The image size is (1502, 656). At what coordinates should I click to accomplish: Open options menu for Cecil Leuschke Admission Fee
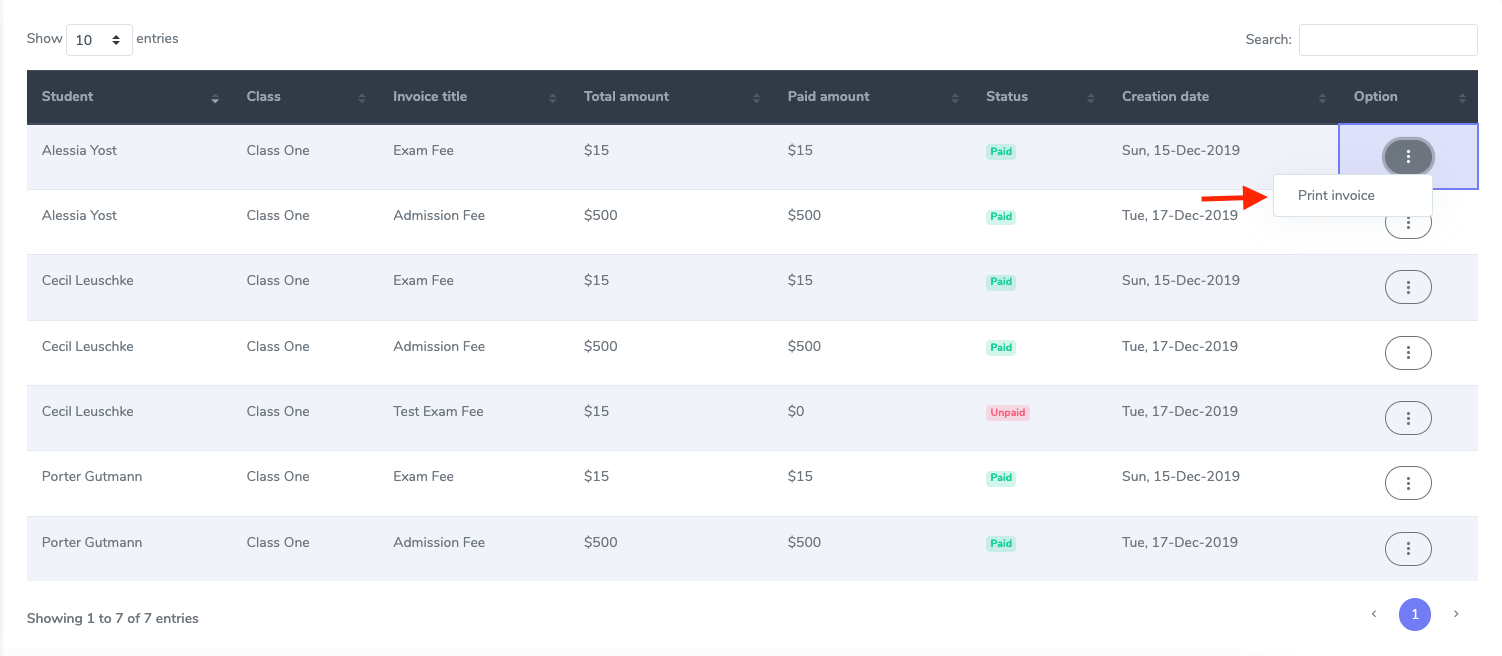click(1408, 353)
